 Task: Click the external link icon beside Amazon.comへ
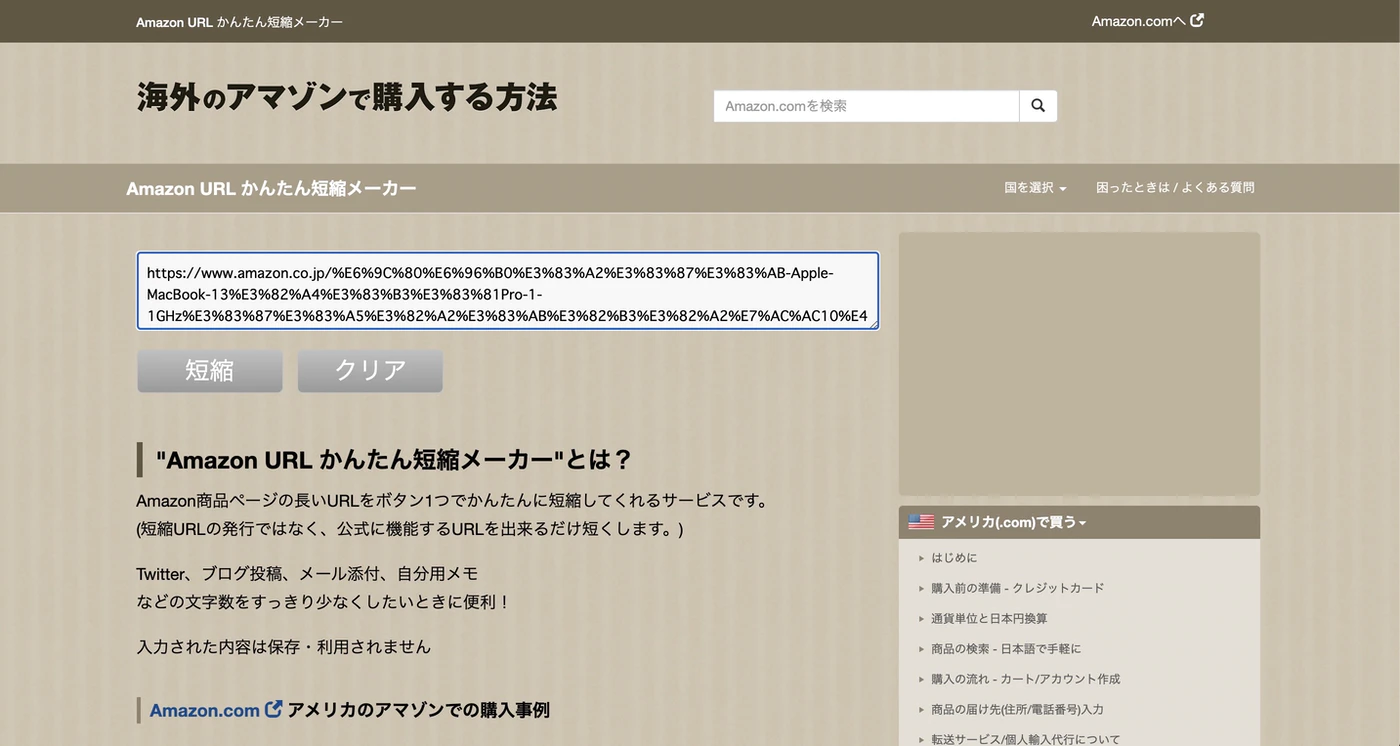pos(1197,20)
